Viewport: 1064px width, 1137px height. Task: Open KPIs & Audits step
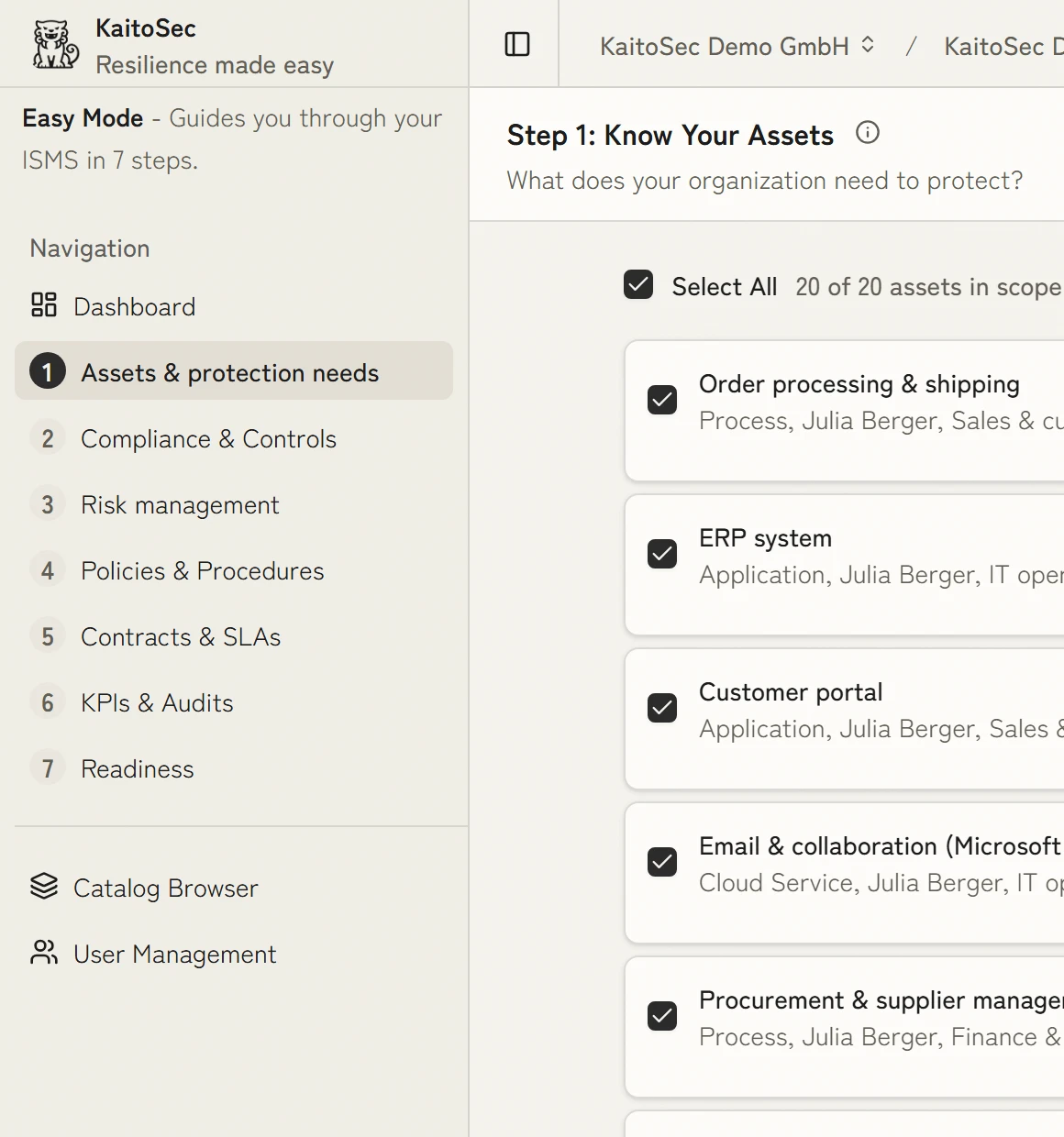234,702
